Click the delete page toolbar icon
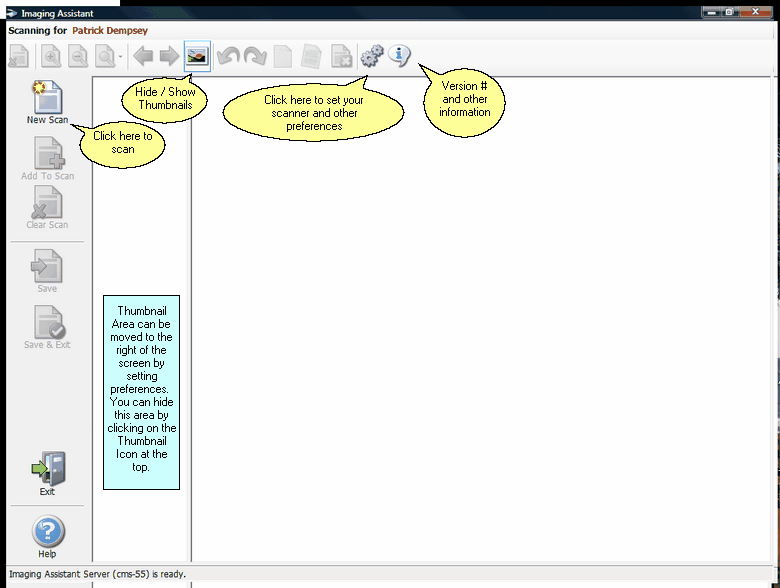This screenshot has height=588, width=780. 341,57
